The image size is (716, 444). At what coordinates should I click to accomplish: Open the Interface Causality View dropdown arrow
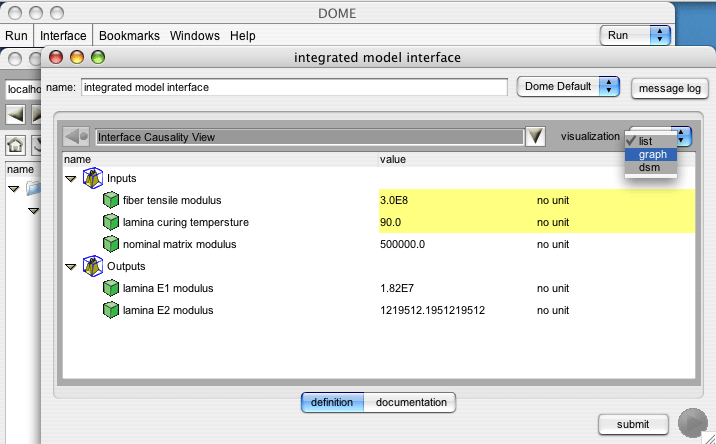click(x=535, y=137)
